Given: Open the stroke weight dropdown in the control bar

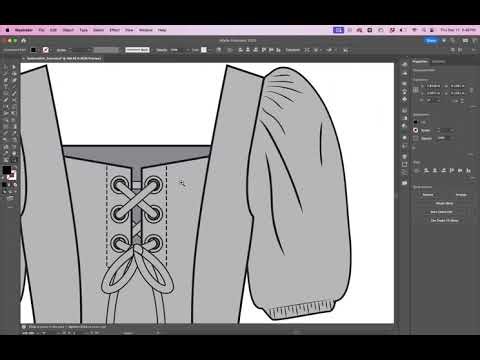Looking at the screenshot, I should 89,50.
